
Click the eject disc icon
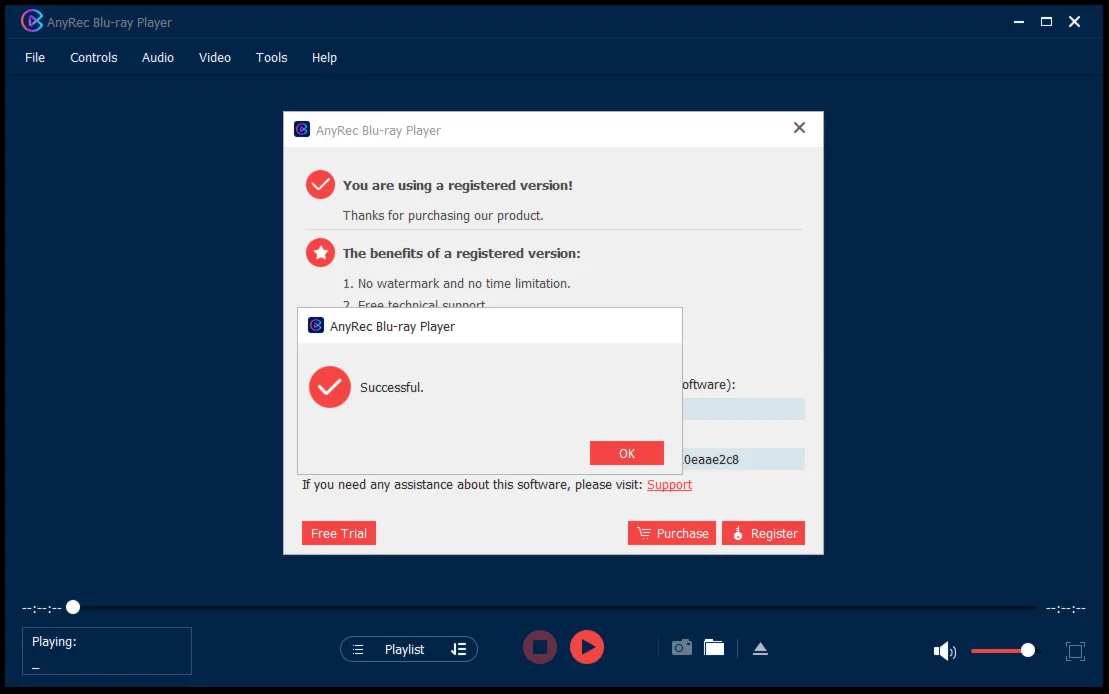760,649
